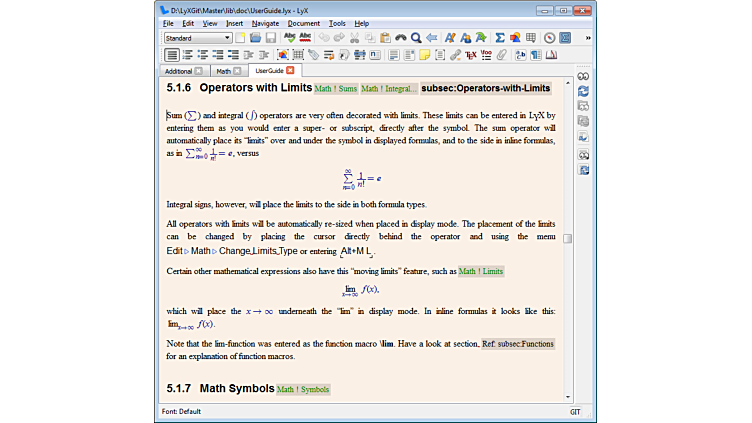Open the Document menu
The image size is (752, 423).
point(304,23)
